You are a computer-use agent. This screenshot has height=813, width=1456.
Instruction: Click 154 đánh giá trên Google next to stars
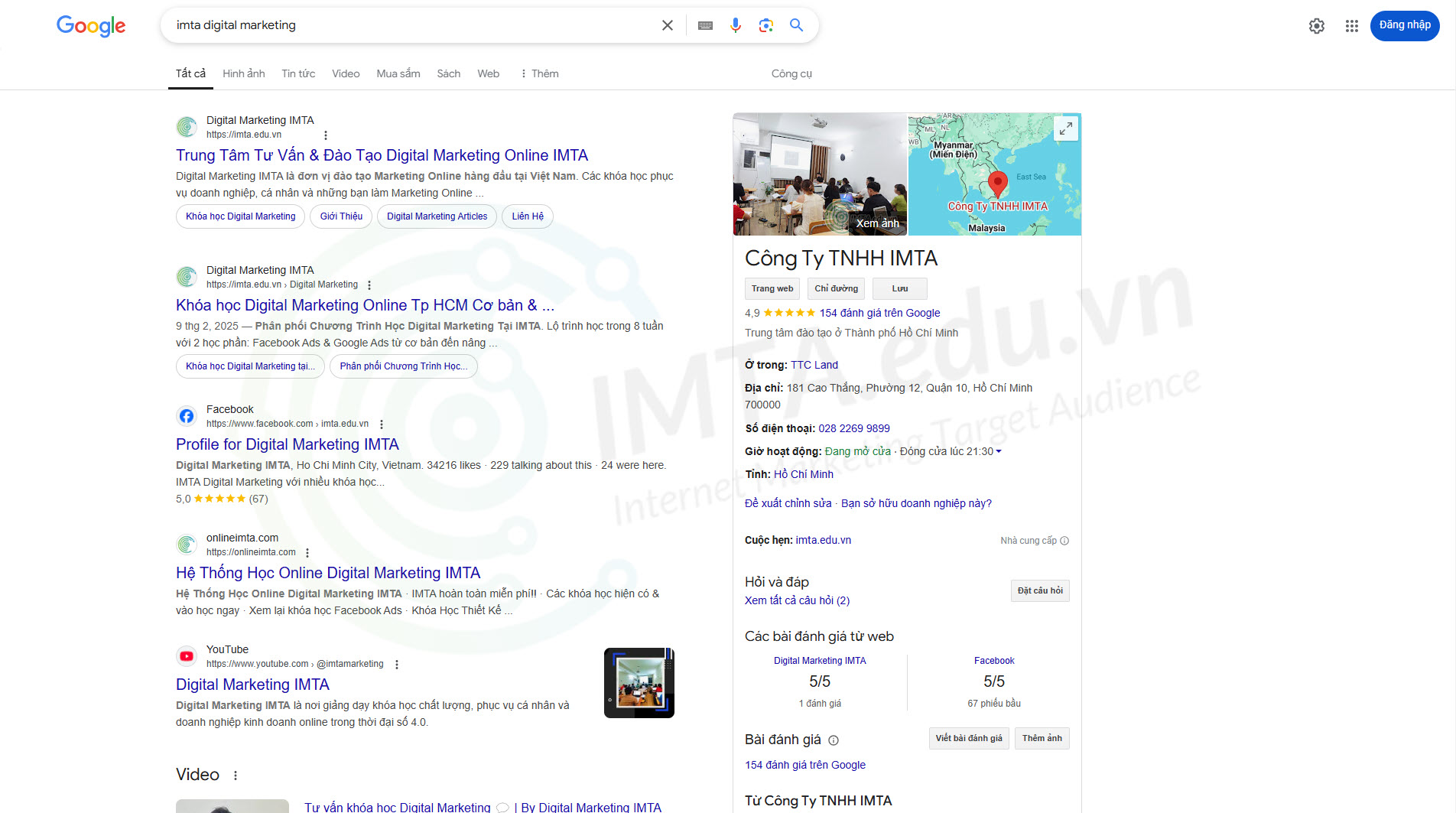[879, 313]
